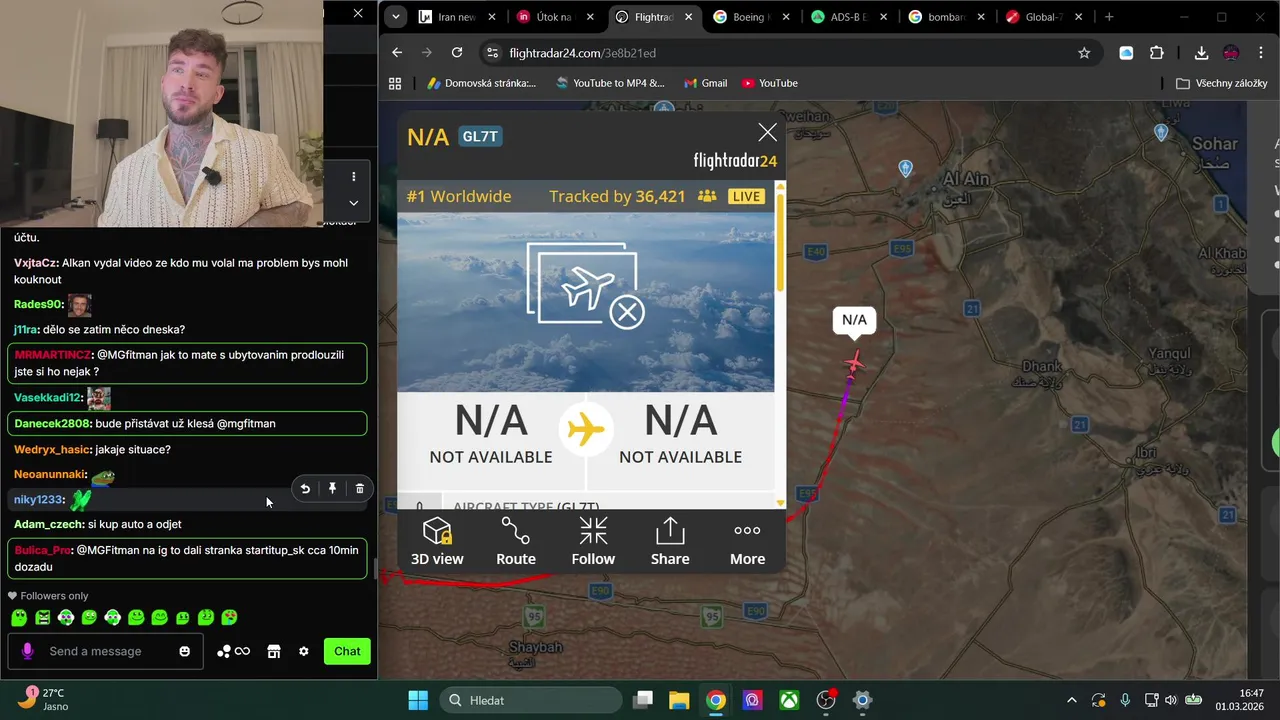Open File Explorer from the taskbar
Image resolution: width=1280 pixels, height=720 pixels.
click(x=679, y=700)
